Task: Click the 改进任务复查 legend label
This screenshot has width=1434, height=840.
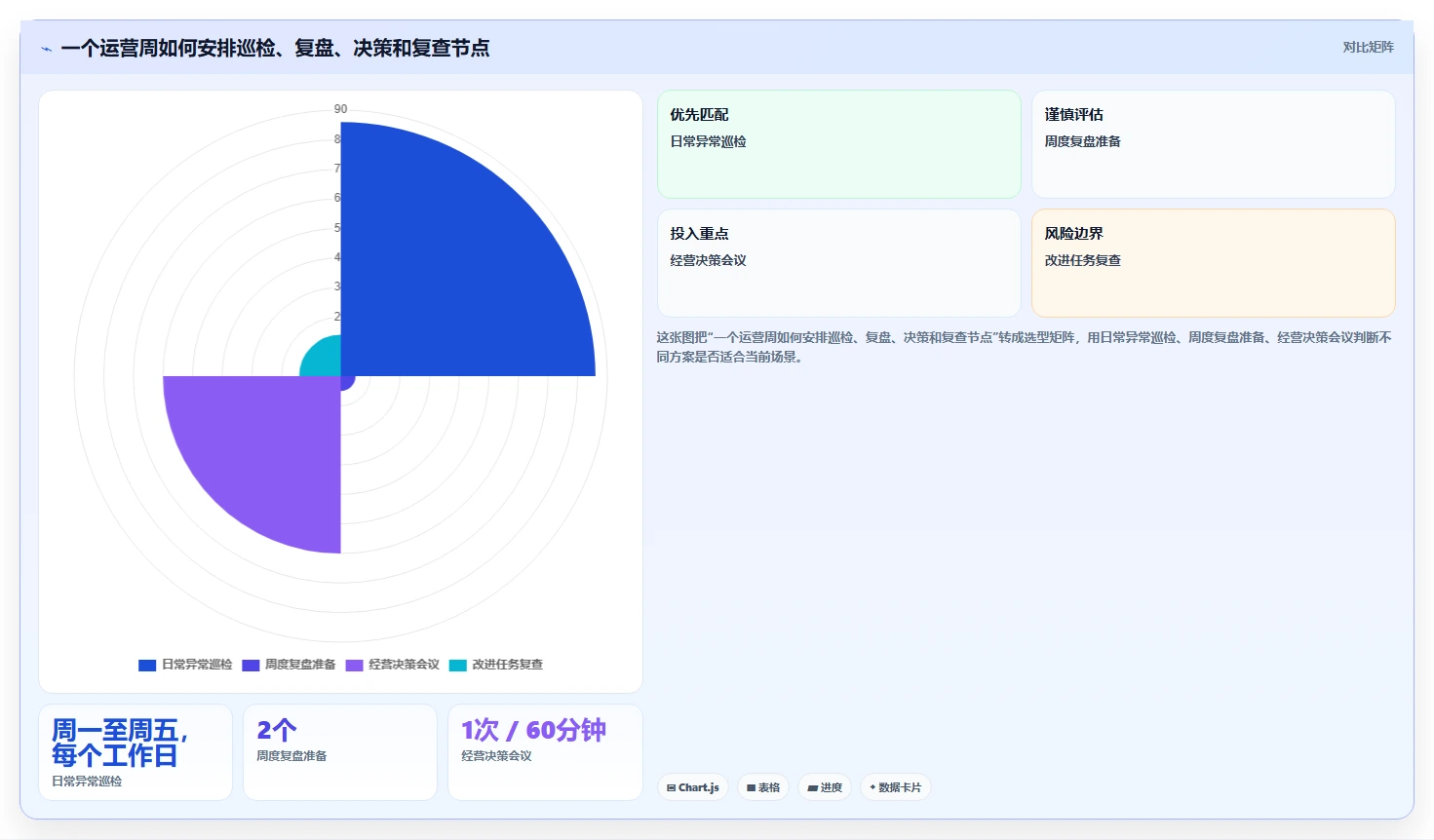Action: [x=507, y=665]
